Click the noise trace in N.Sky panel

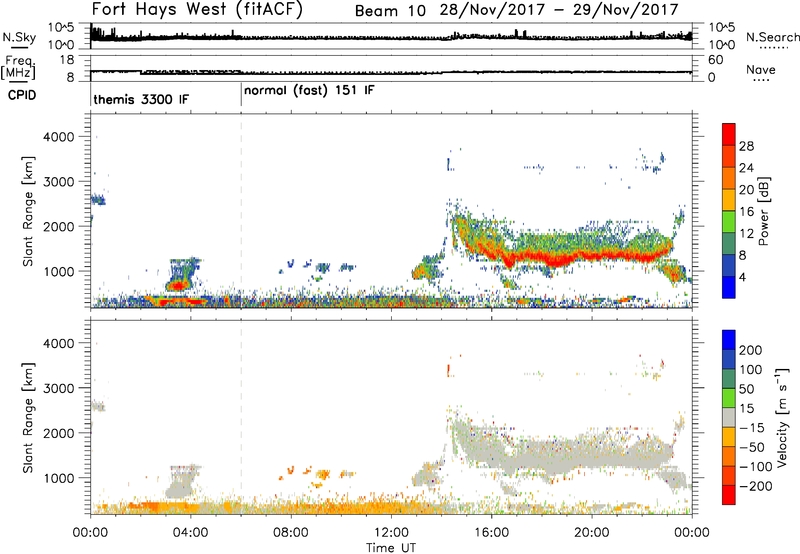390,37
